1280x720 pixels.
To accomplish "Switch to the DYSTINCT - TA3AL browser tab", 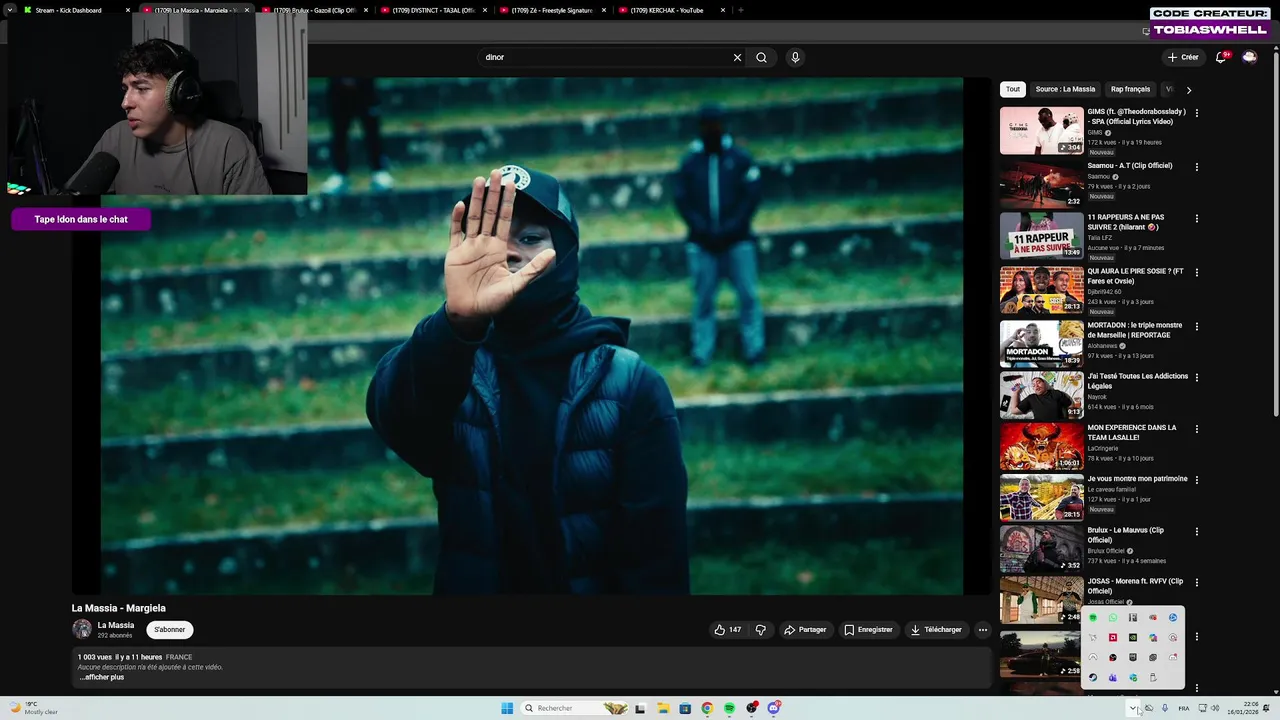I will tap(434, 10).
